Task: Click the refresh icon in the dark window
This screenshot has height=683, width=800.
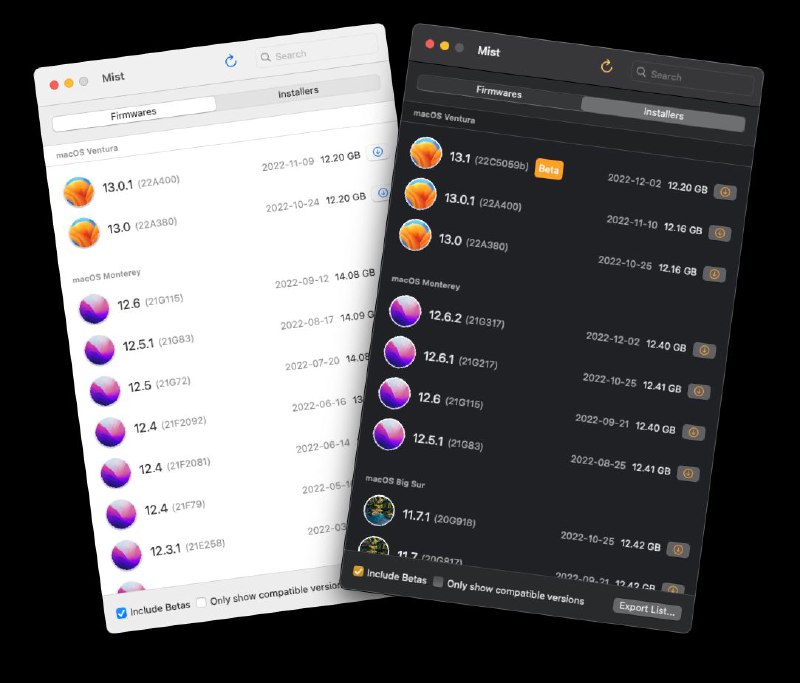Action: click(608, 70)
